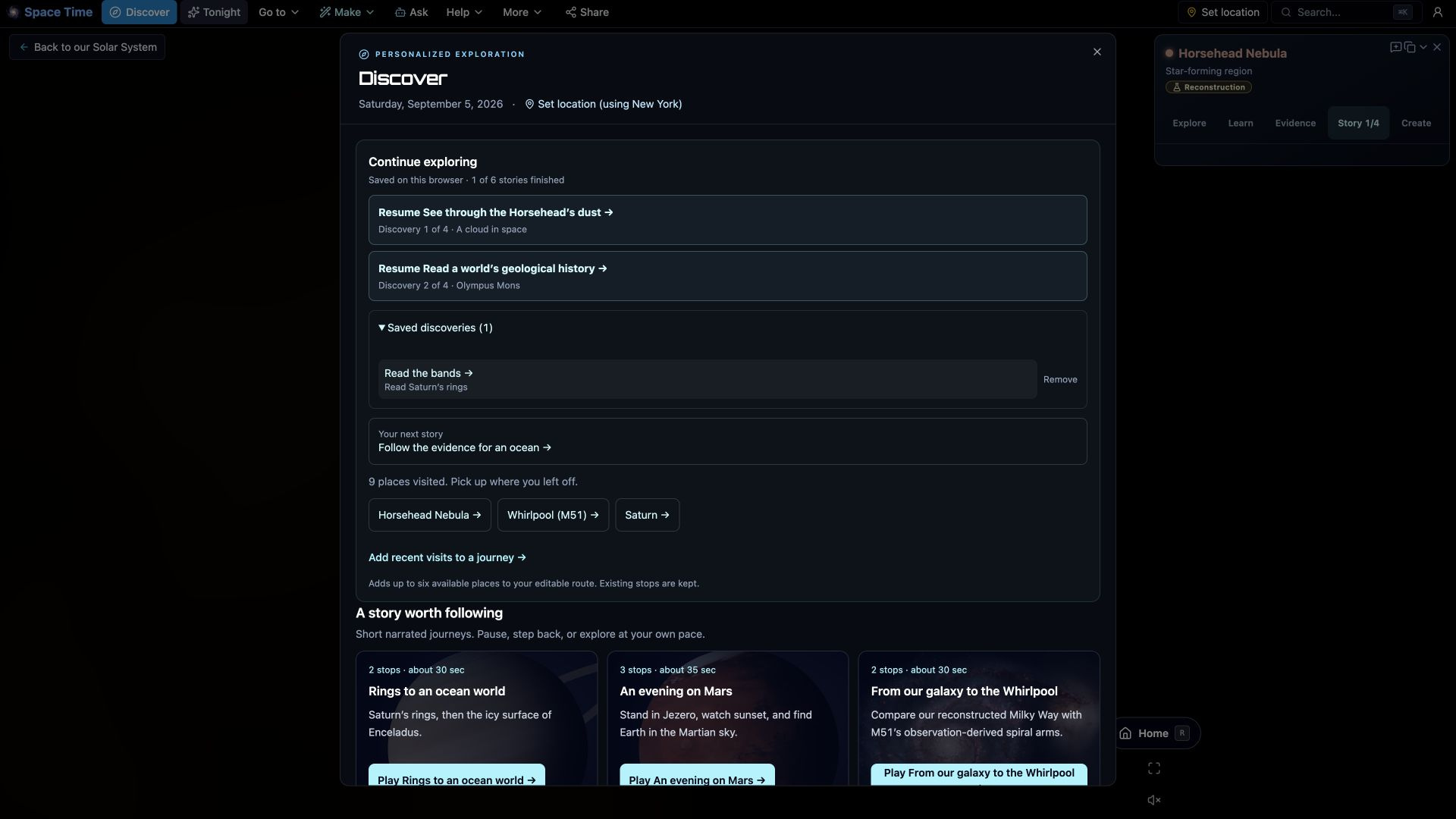Open the Ask assistant

[x=411, y=12]
